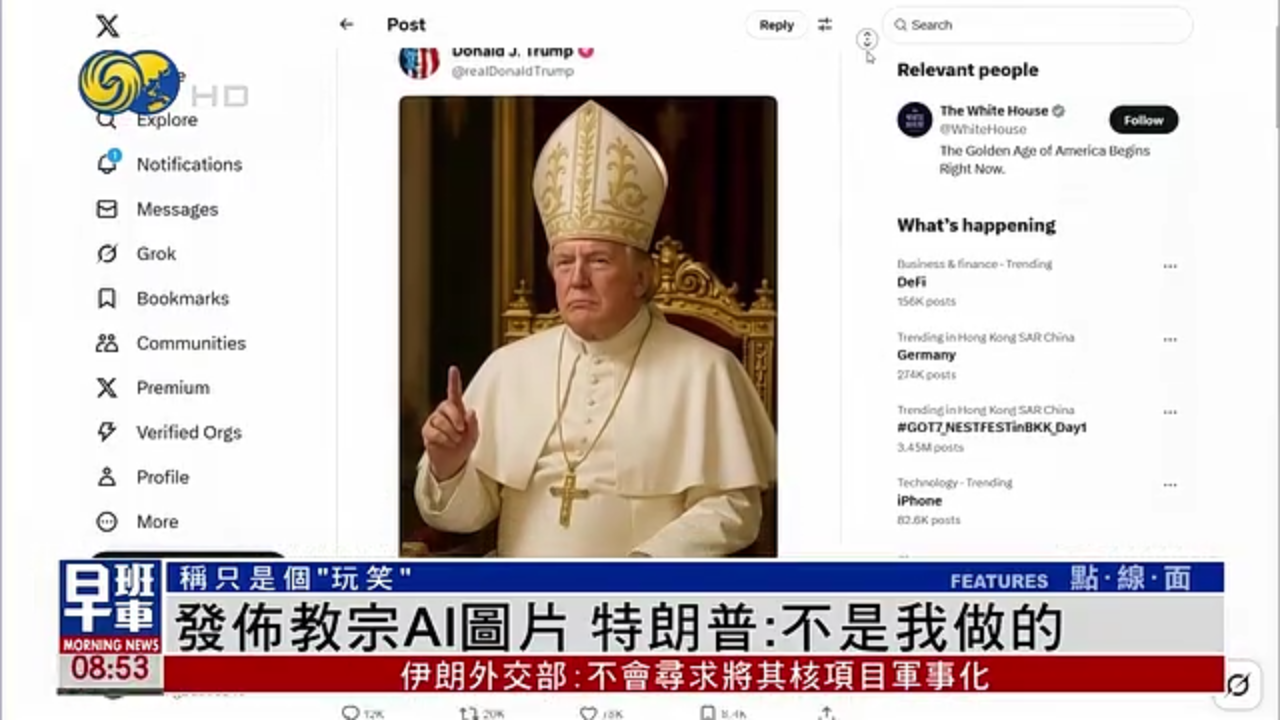Image resolution: width=1280 pixels, height=720 pixels.
Task: Like the Trump post with the heart icon
Action: (587, 712)
